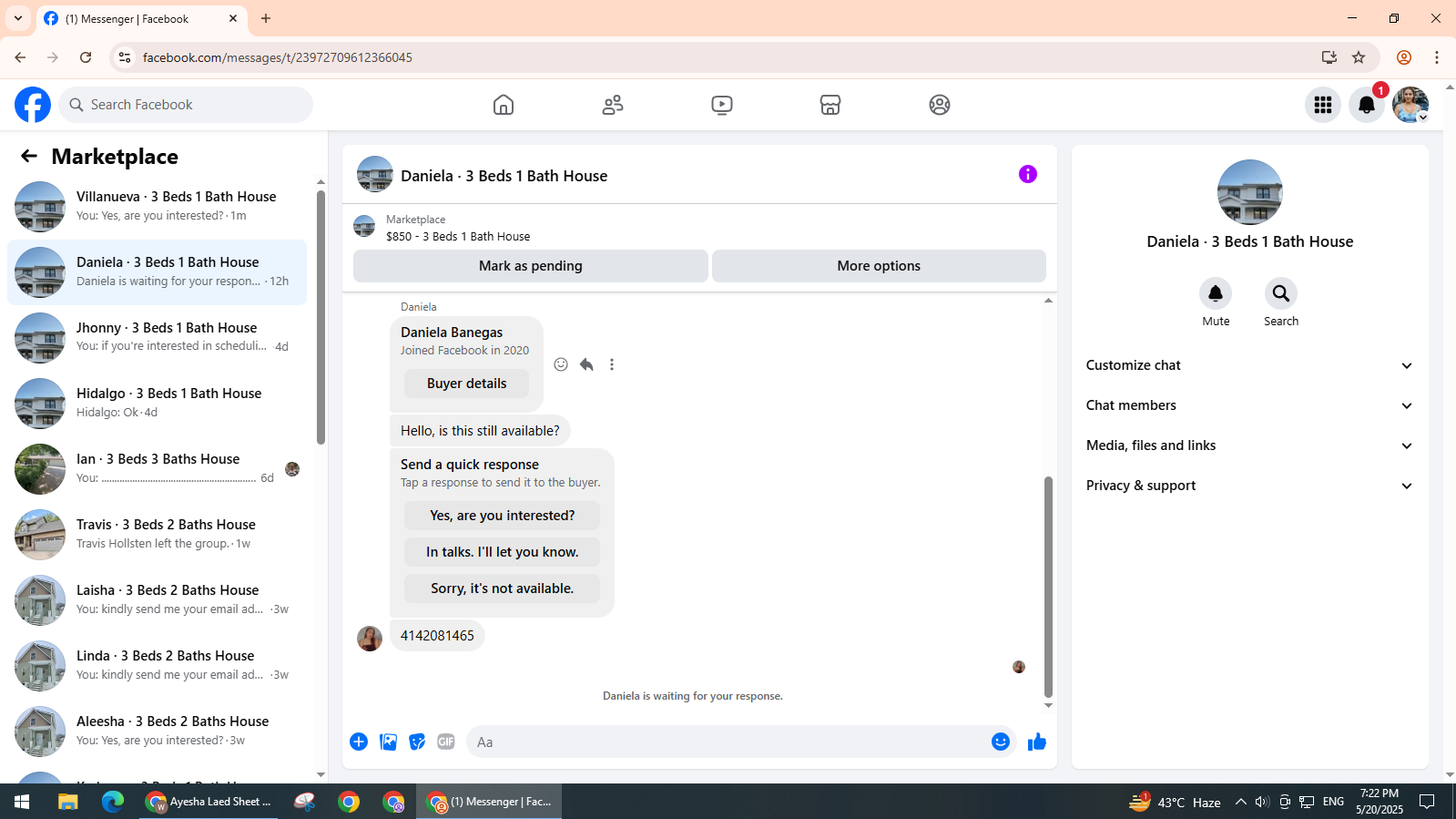Go back using the Marketplace back arrow
Viewport: 1456px width, 819px height.
pyautogui.click(x=29, y=156)
